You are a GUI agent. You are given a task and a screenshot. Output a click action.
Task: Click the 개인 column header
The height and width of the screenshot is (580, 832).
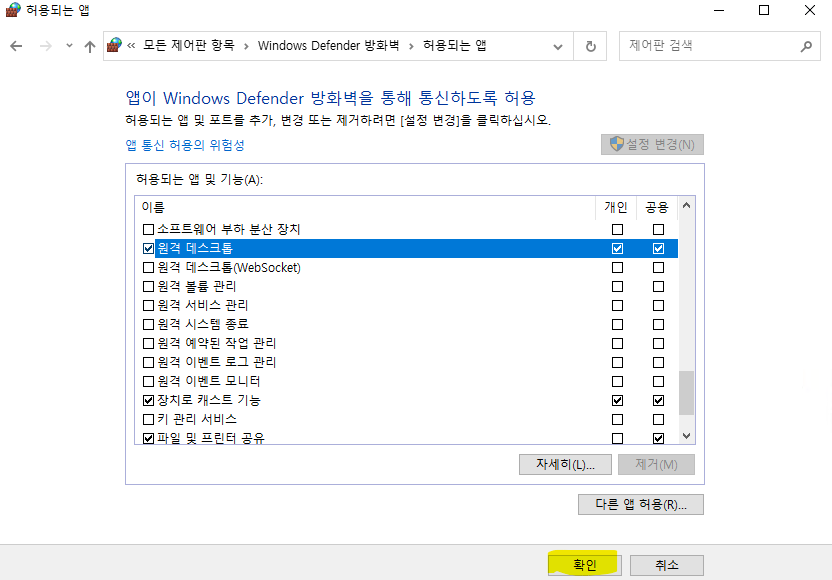(x=616, y=207)
